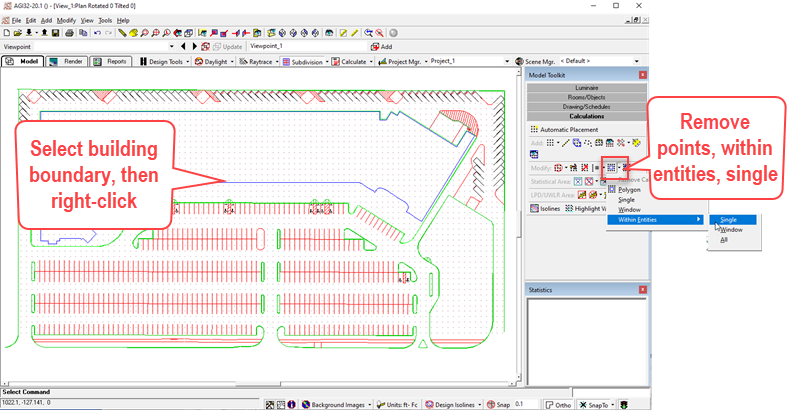This screenshot has height=410, width=789.
Task: Click the red-boxed Remove points icon
Action: 611,167
